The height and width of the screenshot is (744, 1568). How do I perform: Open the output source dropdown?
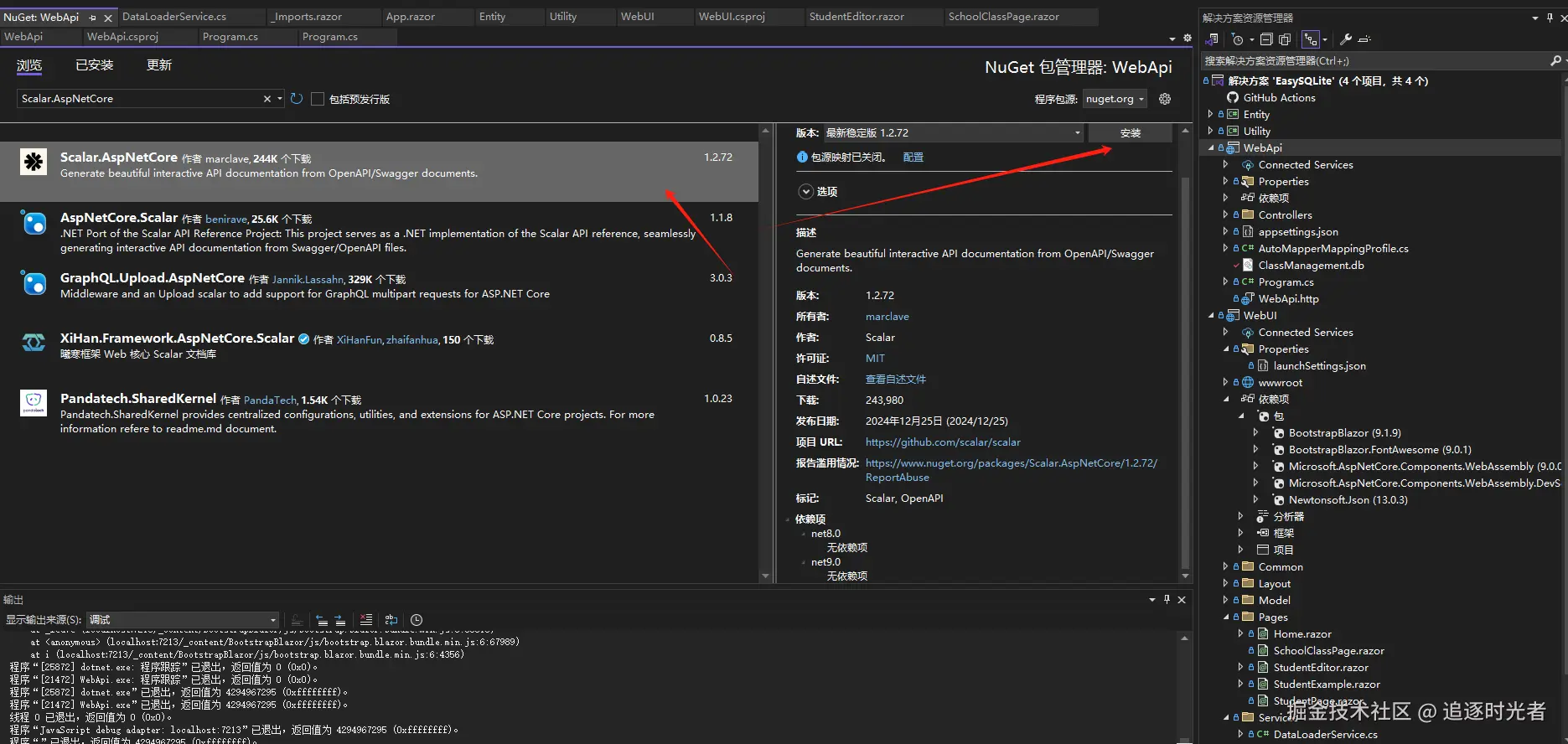point(183,620)
